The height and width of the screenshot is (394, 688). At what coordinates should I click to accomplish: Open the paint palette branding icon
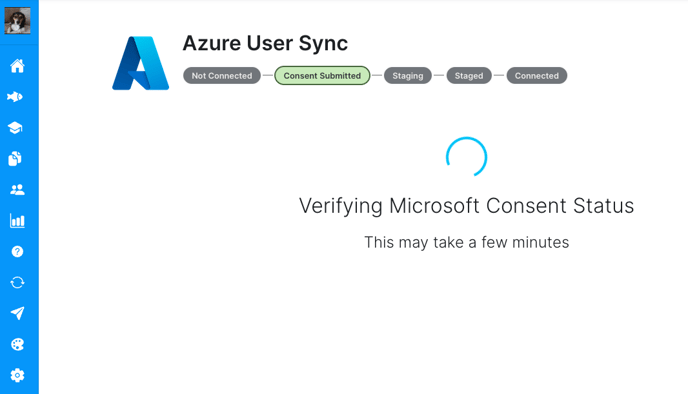coord(17,344)
